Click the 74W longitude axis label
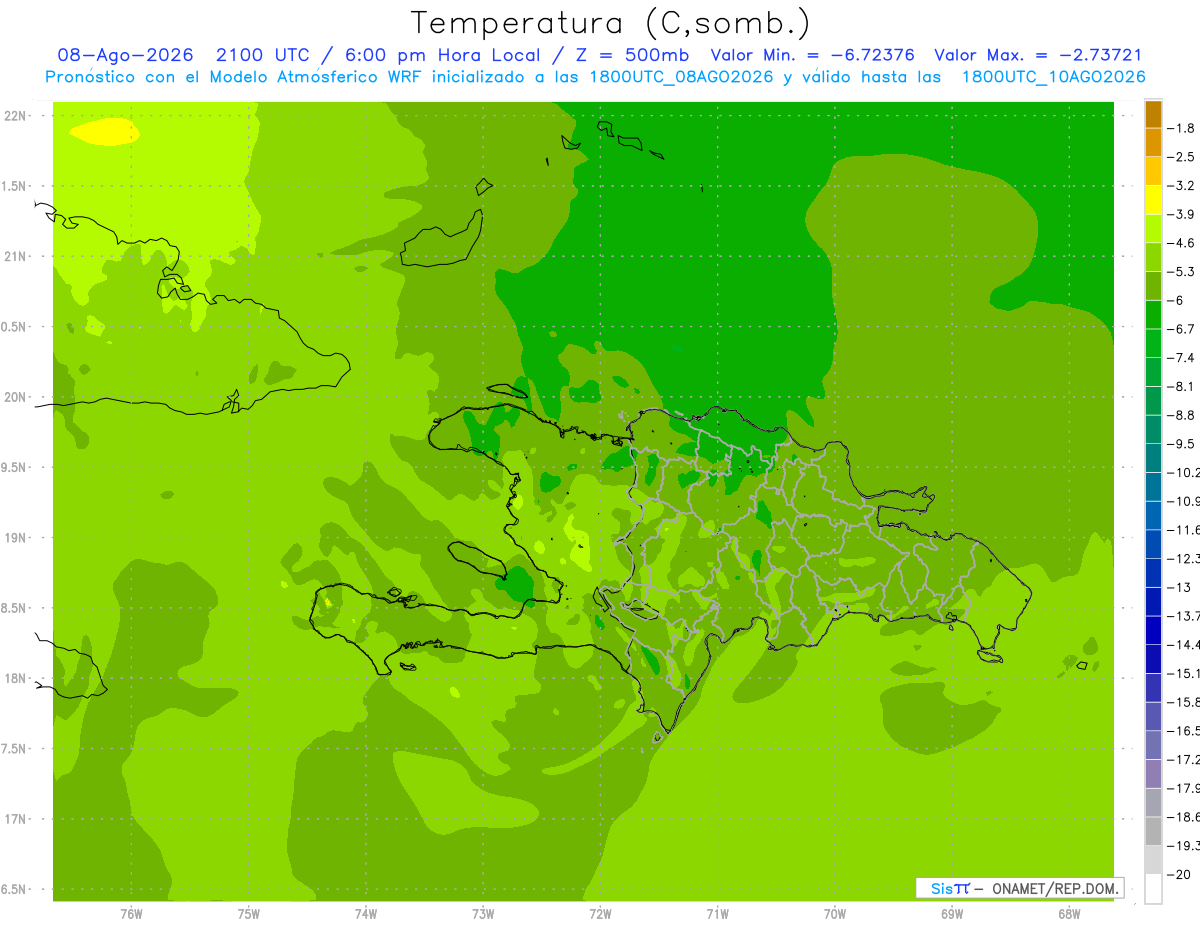This screenshot has width=1200, height=927. (366, 914)
